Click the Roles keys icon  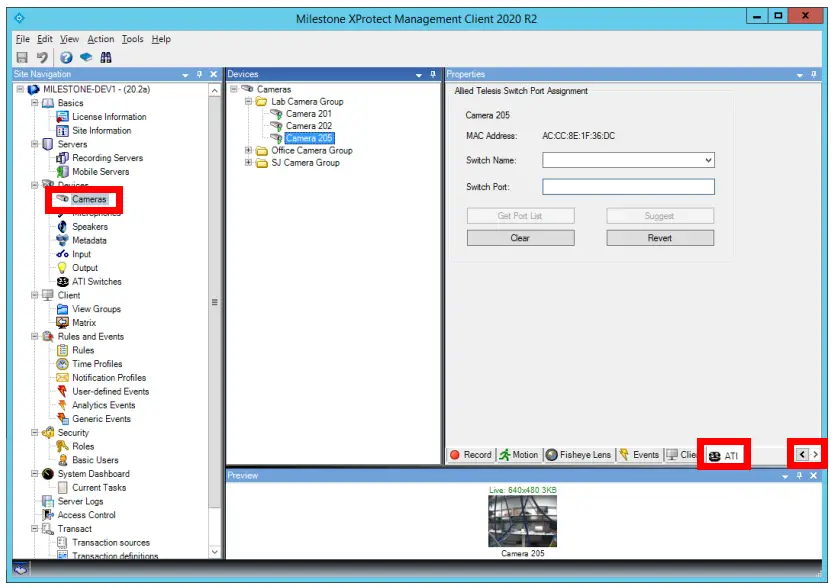62,446
